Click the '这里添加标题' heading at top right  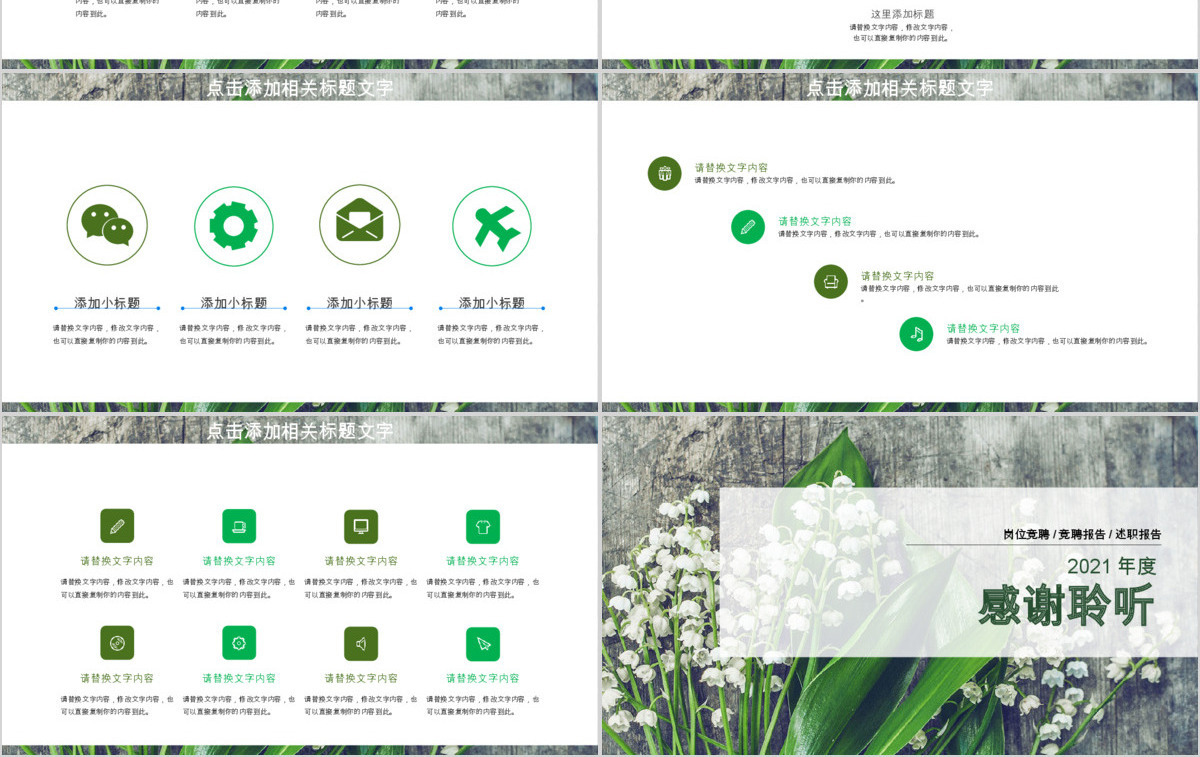[903, 14]
